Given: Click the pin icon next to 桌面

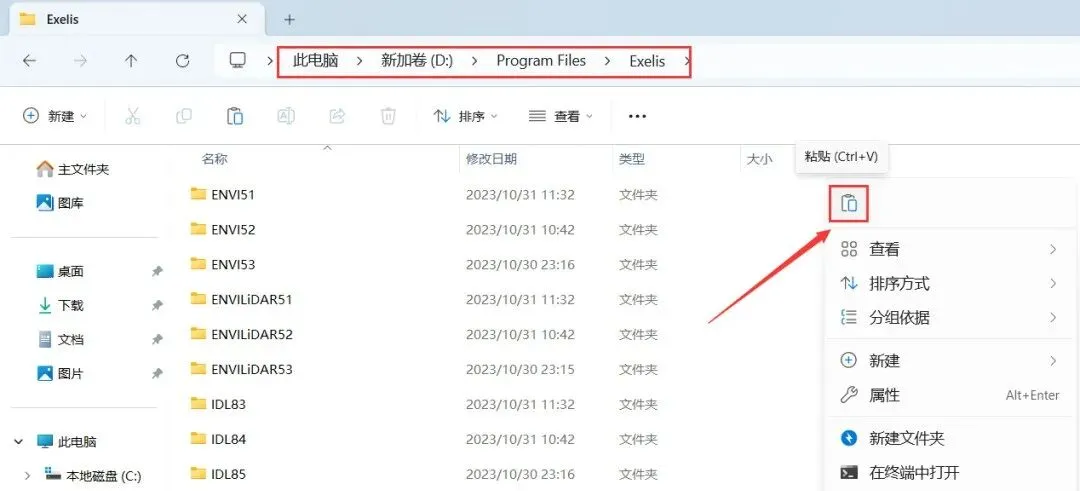Looking at the screenshot, I should pyautogui.click(x=157, y=271).
